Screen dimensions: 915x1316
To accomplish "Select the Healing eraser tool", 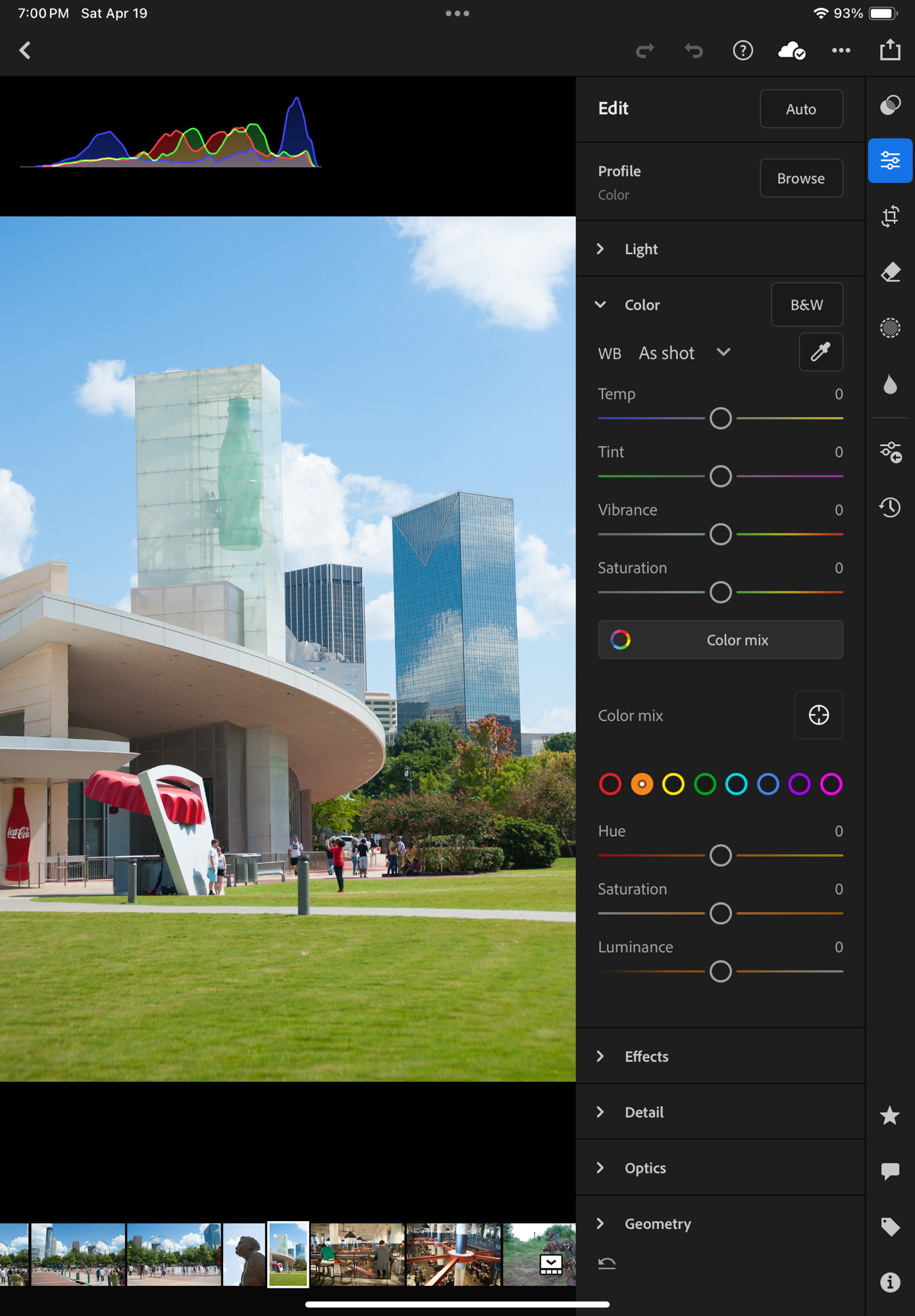I will click(890, 272).
